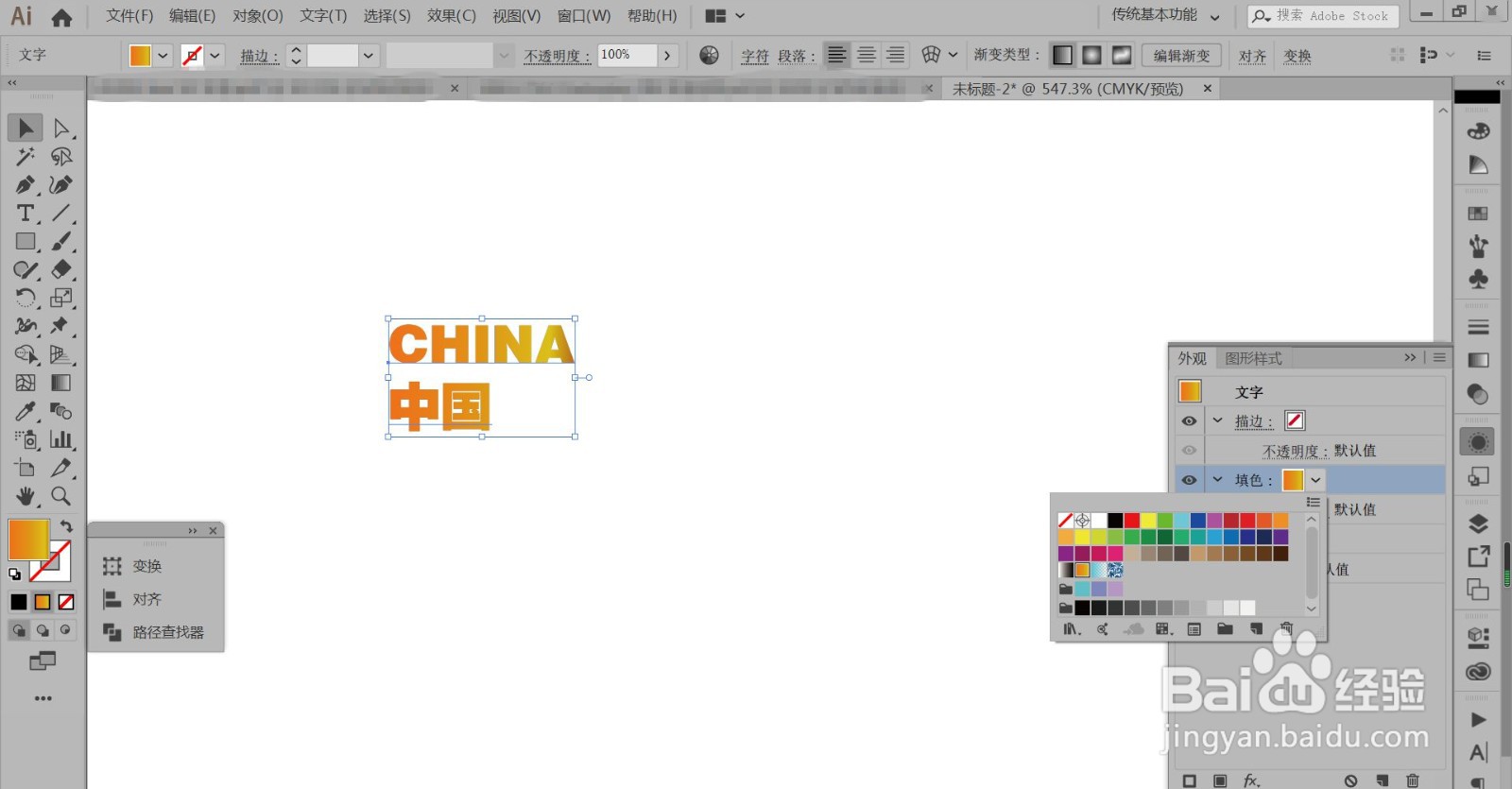The image size is (1512, 789).
Task: Click toolbar fill gradient swatch
Action: click(28, 540)
